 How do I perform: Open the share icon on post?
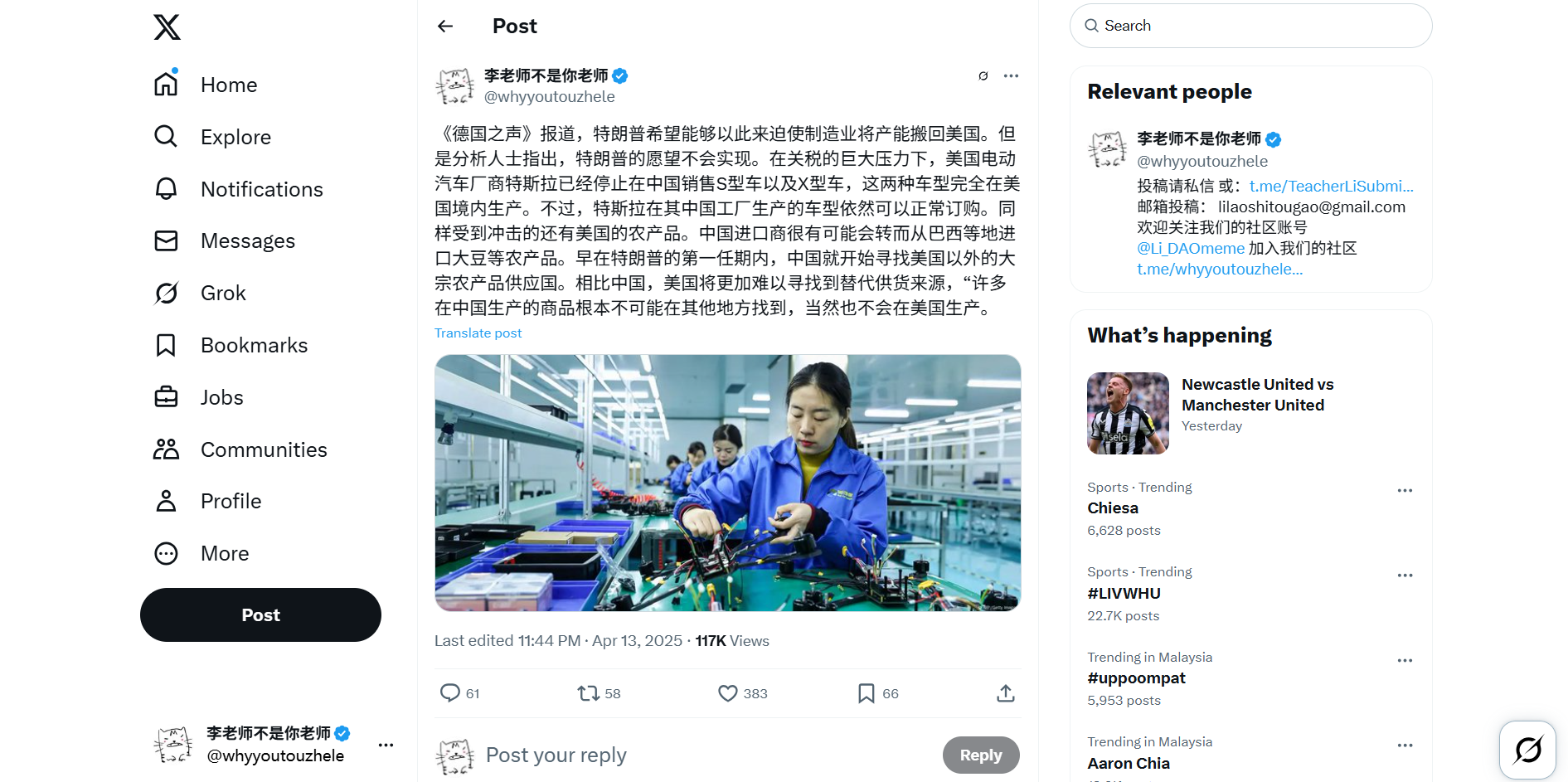[1006, 693]
